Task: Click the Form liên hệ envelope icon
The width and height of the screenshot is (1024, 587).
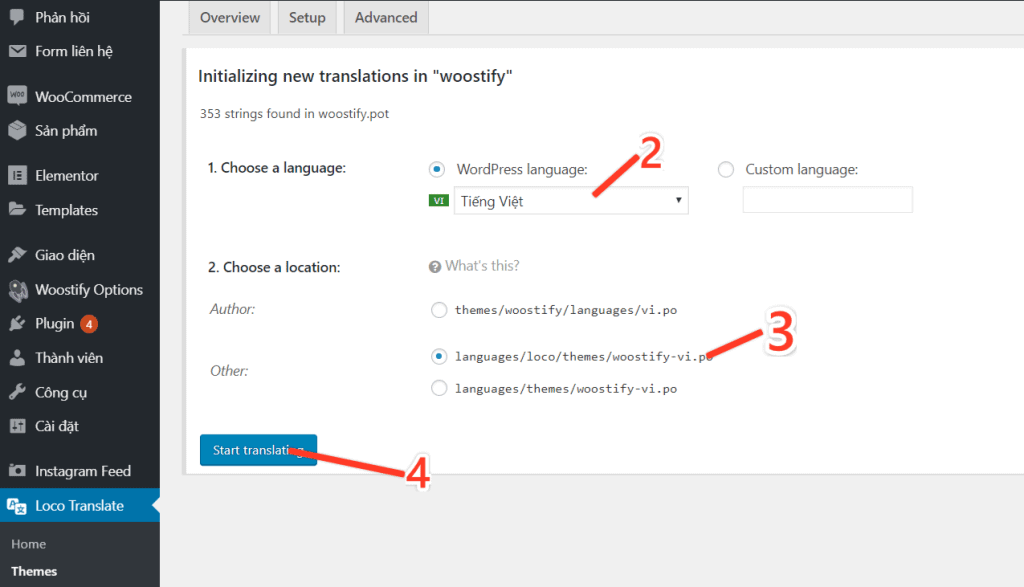Action: tap(18, 51)
